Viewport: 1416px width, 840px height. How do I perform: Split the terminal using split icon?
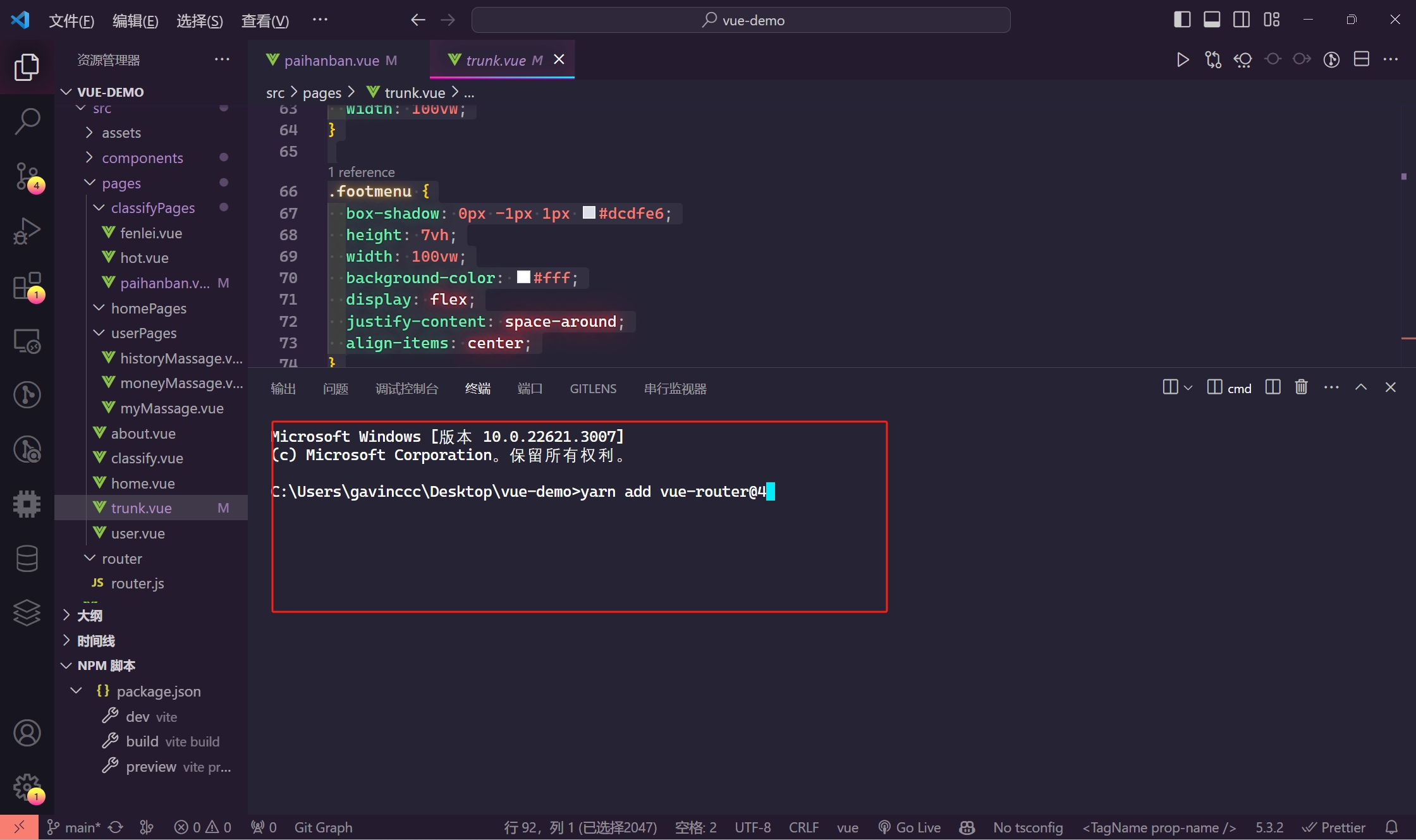(x=1273, y=387)
